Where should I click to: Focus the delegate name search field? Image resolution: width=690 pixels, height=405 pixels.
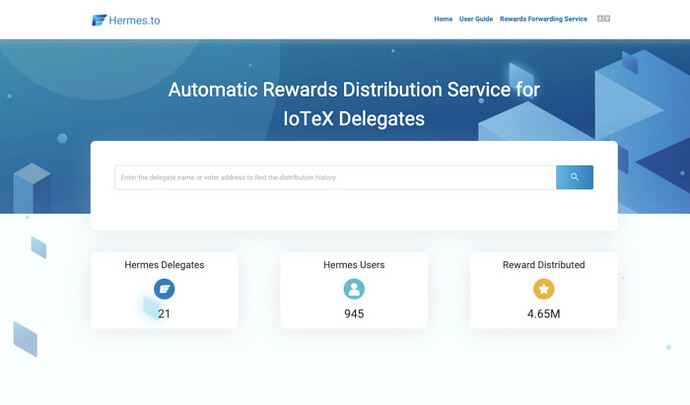[x=335, y=177]
